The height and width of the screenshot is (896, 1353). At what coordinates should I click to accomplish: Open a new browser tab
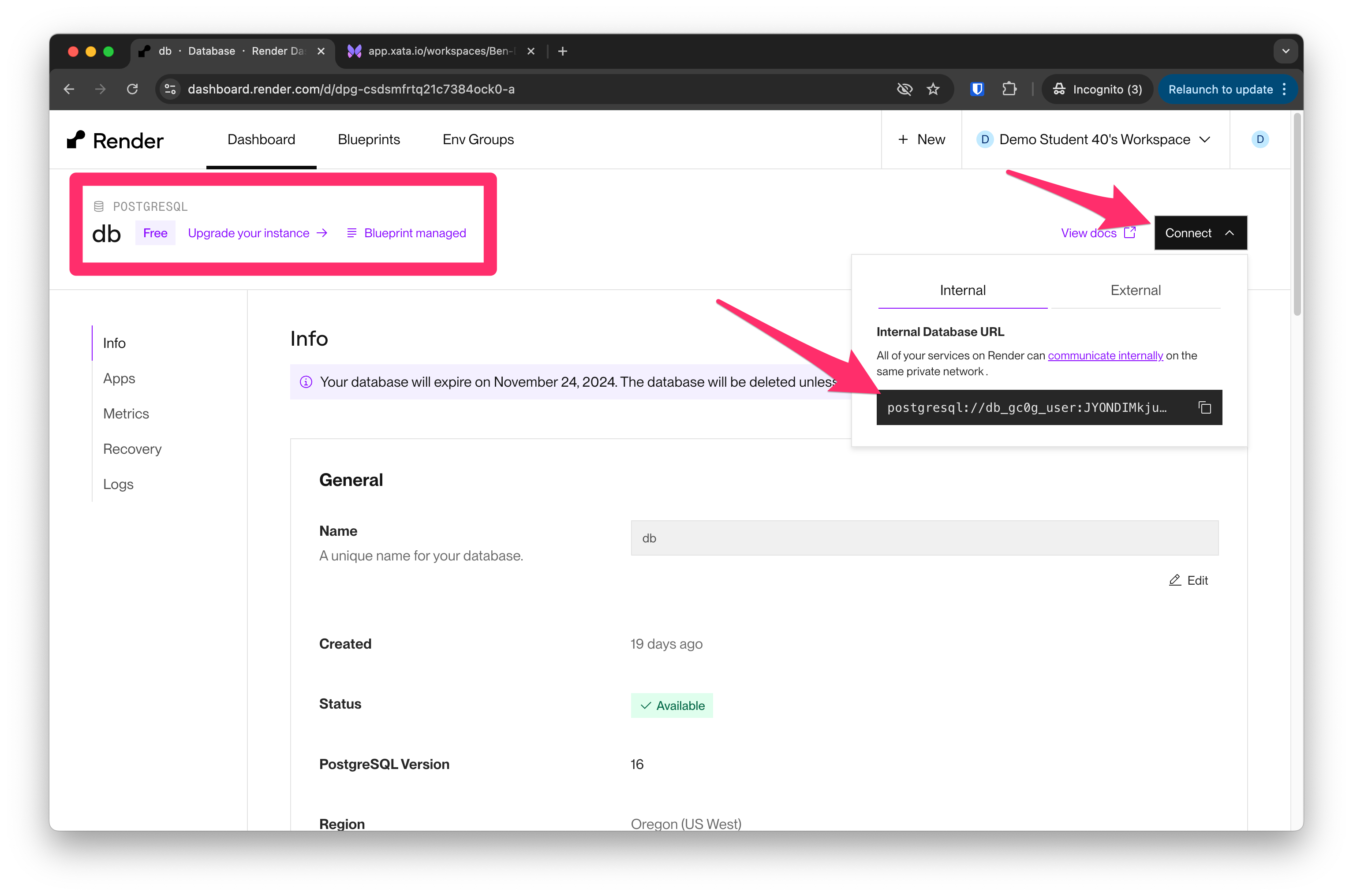[x=563, y=51]
